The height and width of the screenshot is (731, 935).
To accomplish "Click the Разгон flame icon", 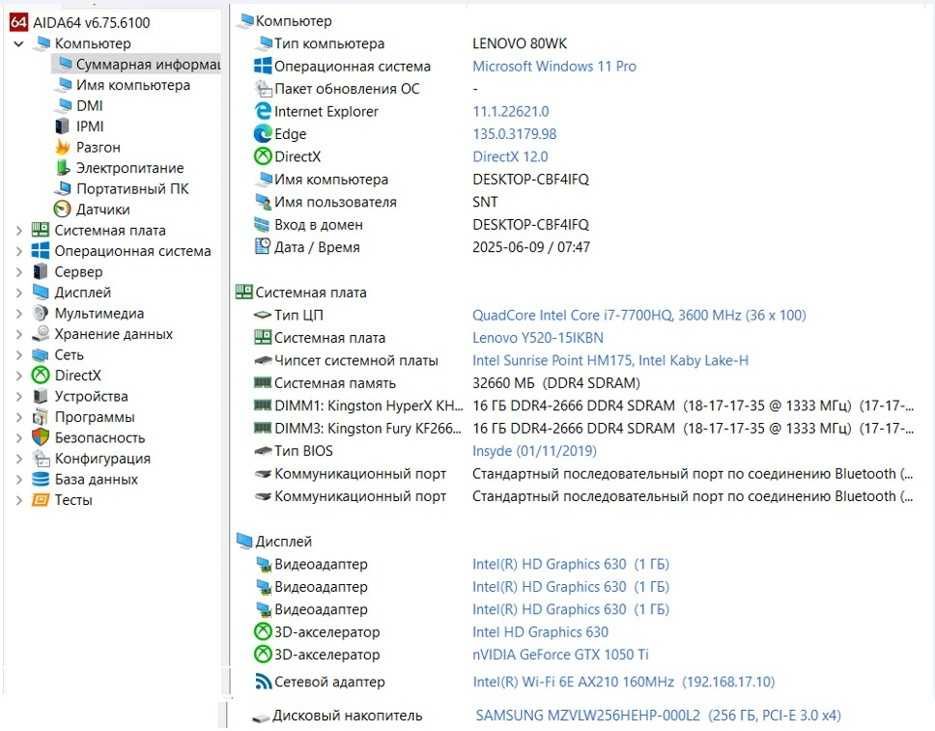I will (x=62, y=147).
